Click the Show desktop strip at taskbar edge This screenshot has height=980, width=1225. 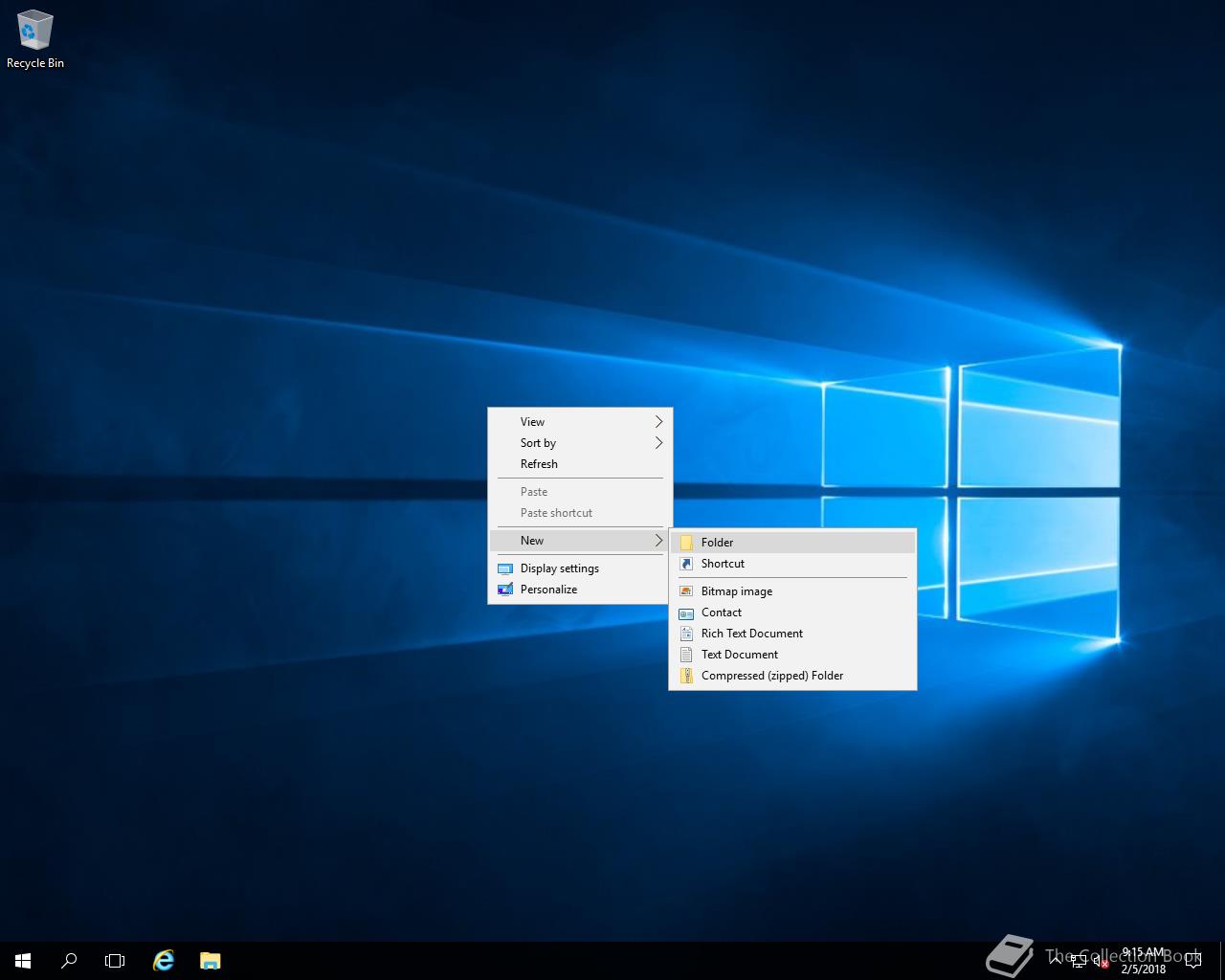pos(1222,961)
